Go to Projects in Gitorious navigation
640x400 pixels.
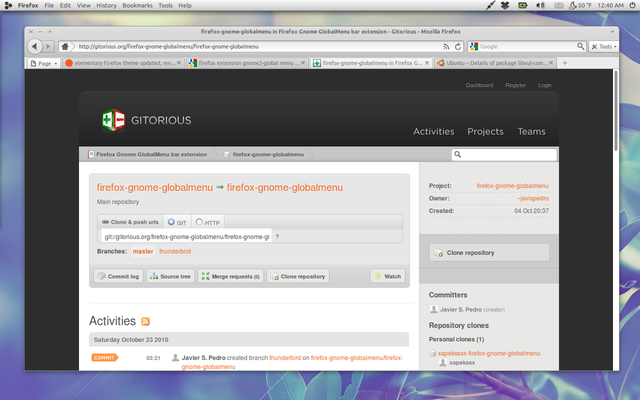click(485, 131)
